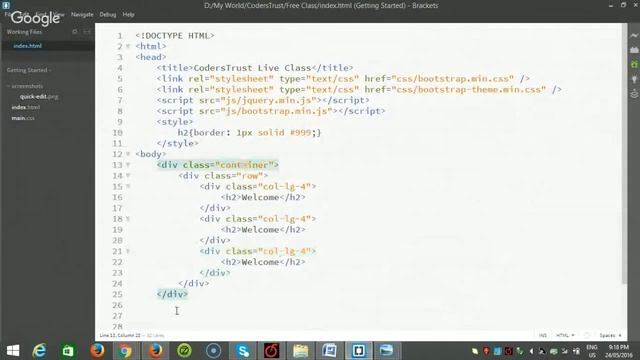Click the green extension icon in right toolbar
This screenshot has width=640, height=360.
point(634,64)
